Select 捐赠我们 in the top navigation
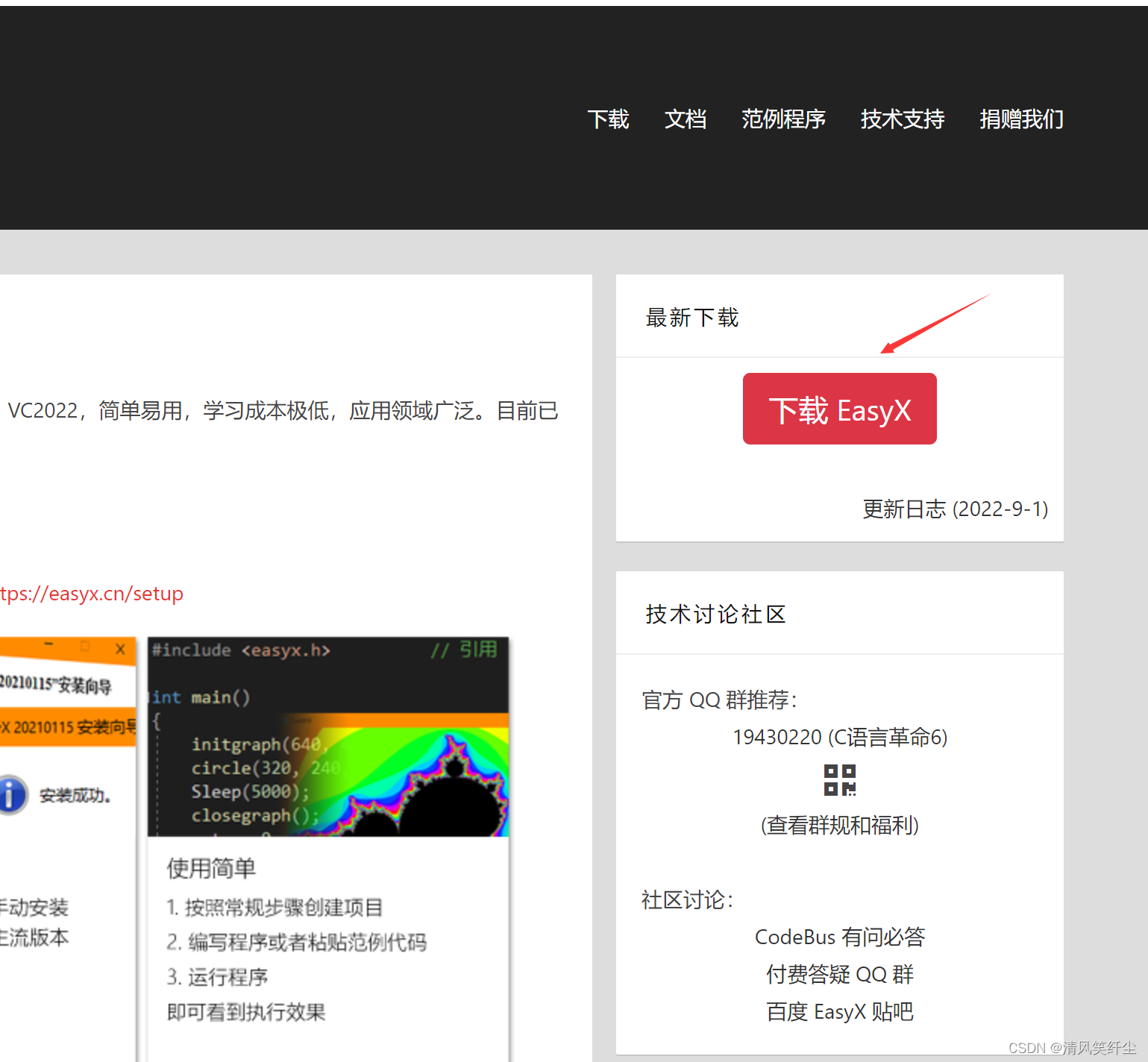 [1022, 119]
